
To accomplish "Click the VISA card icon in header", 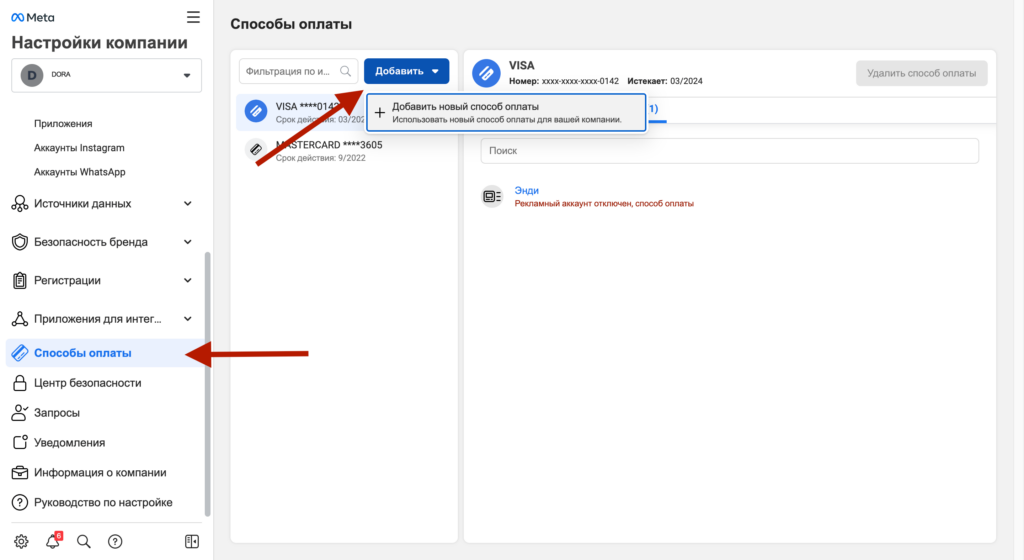I will coord(486,73).
